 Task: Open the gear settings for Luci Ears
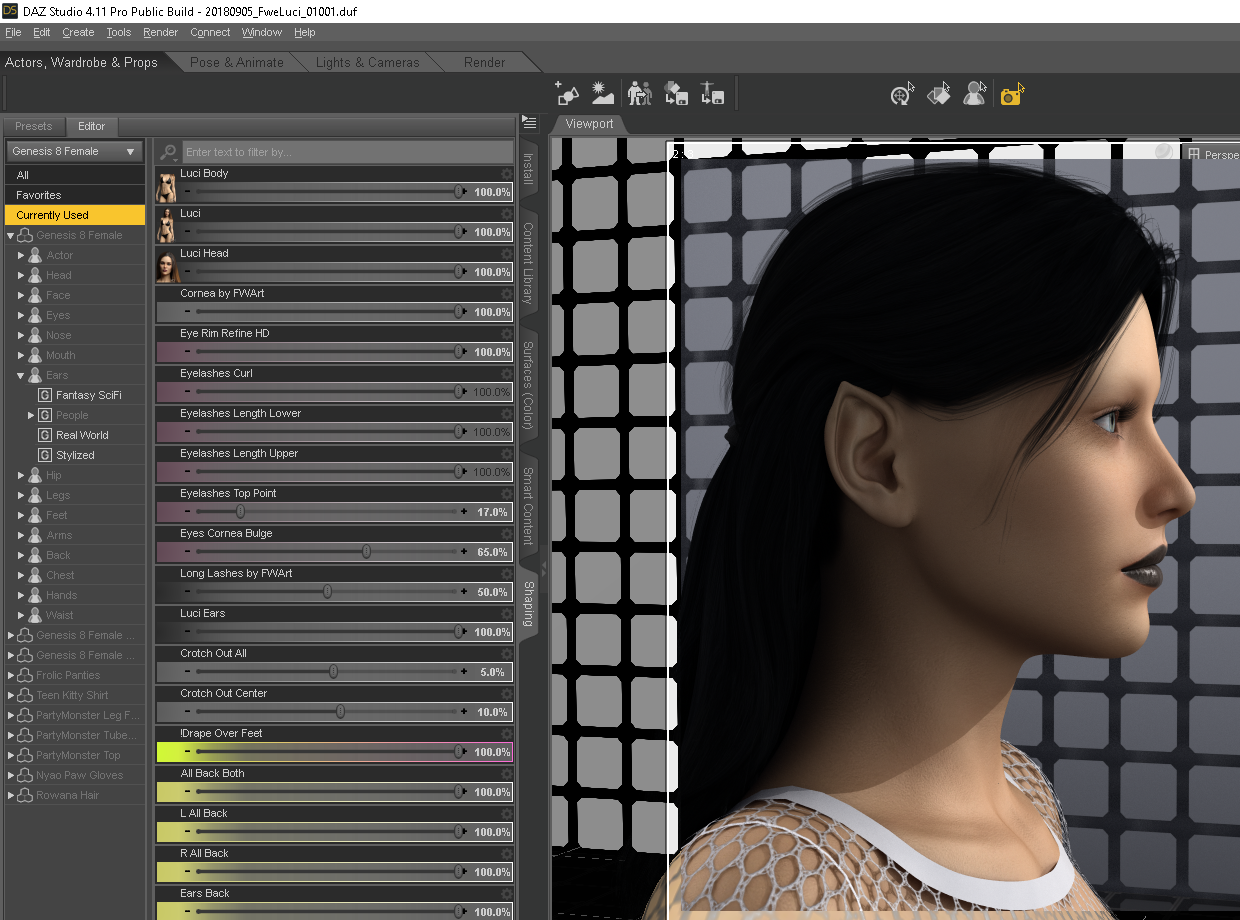coord(506,614)
